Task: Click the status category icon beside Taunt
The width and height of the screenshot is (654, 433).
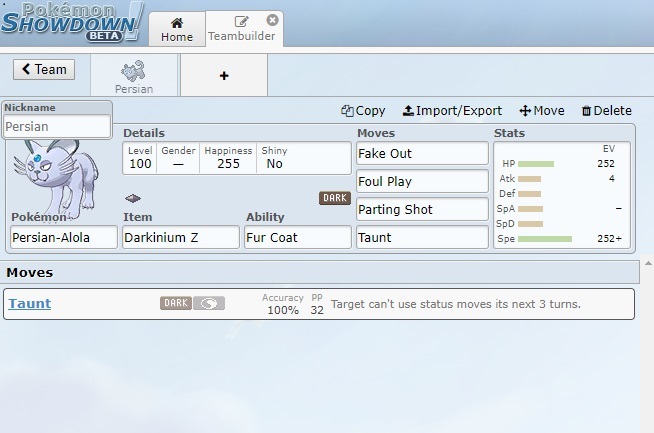Action: [x=210, y=303]
